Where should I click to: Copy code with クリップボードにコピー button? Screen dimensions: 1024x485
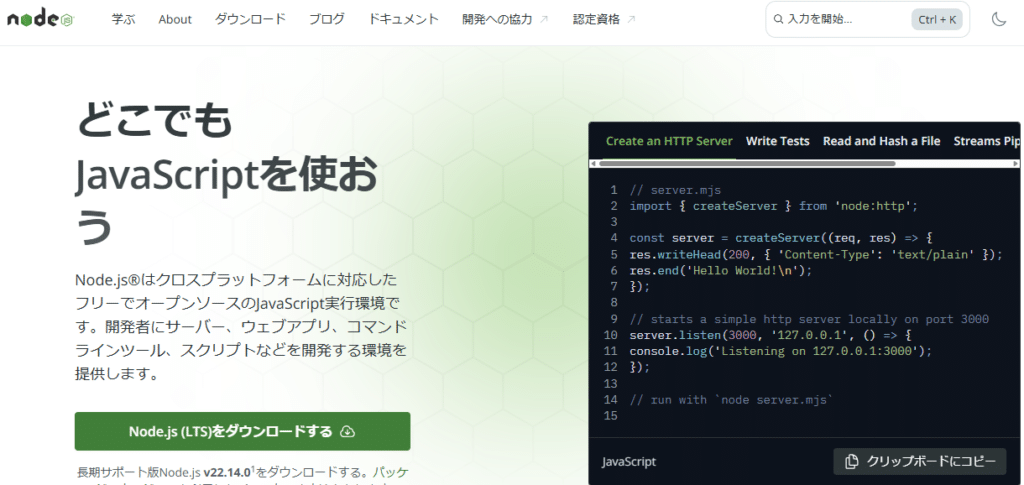point(921,462)
